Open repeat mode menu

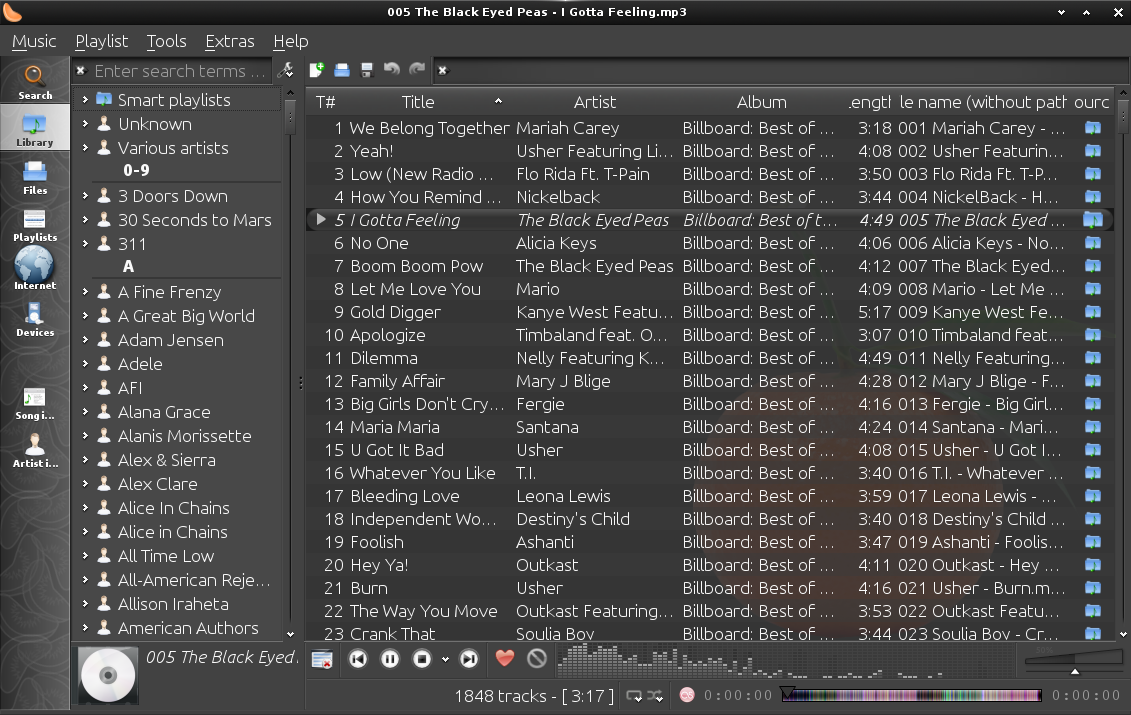634,696
